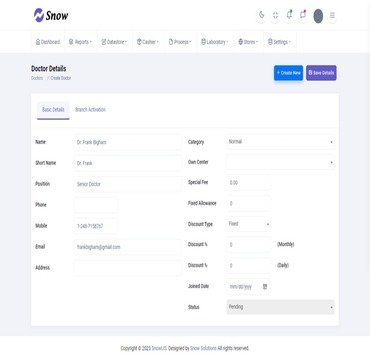Open the user avatar menu
The width and height of the screenshot is (370, 360).
tap(318, 16)
